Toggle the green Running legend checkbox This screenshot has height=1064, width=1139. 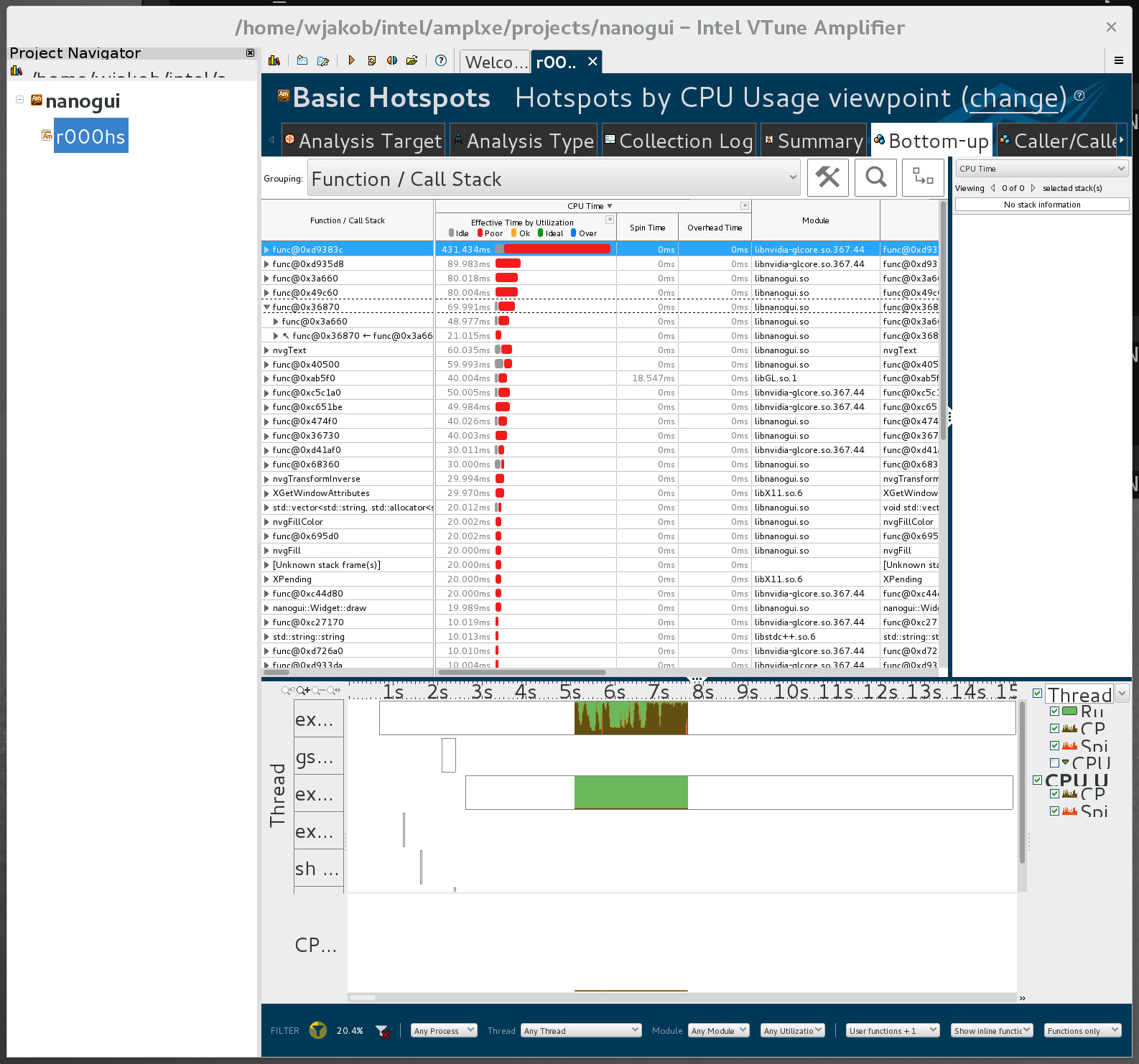[x=1054, y=711]
